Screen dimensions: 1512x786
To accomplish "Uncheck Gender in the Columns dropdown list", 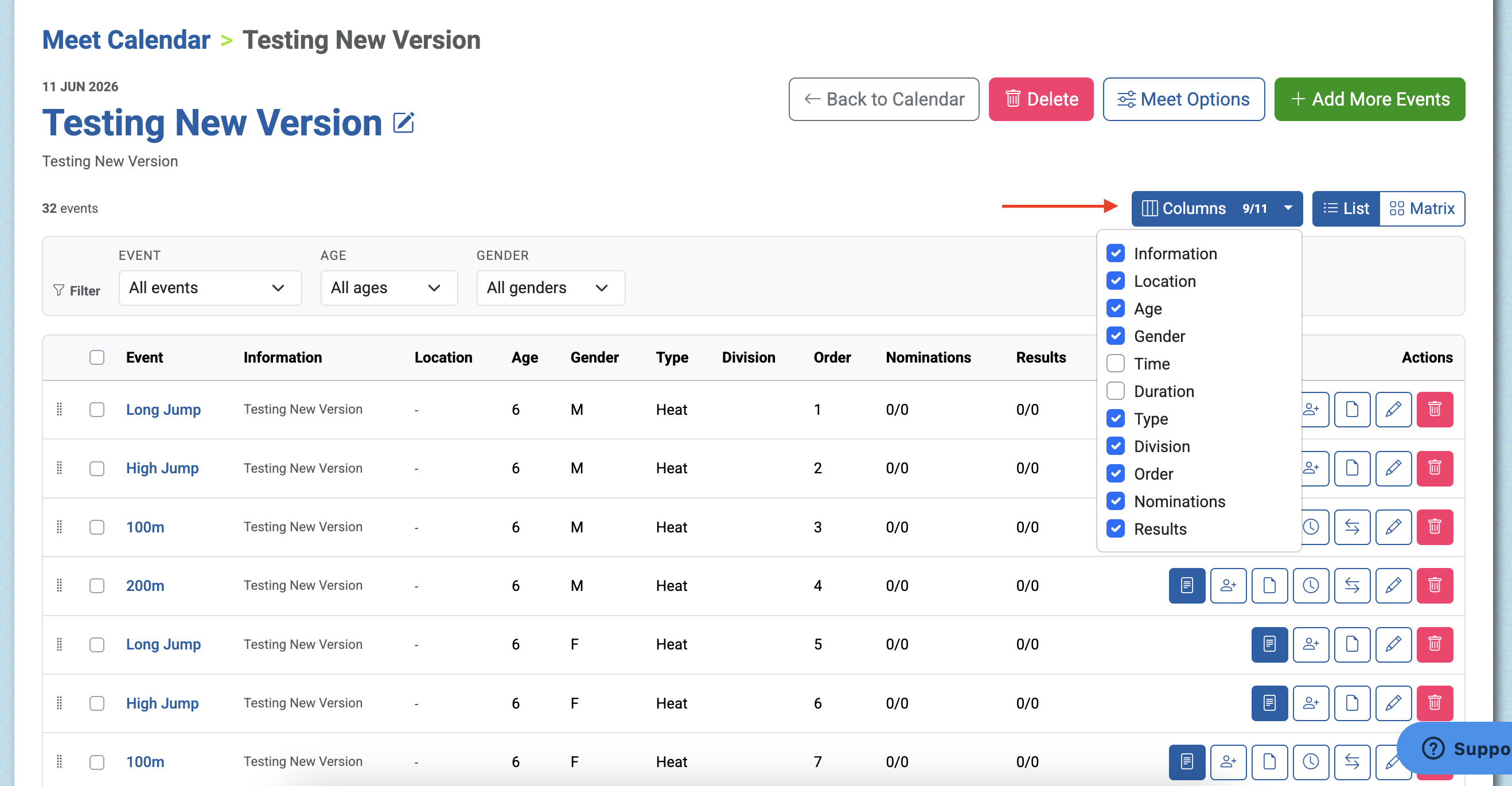I will 1115,336.
